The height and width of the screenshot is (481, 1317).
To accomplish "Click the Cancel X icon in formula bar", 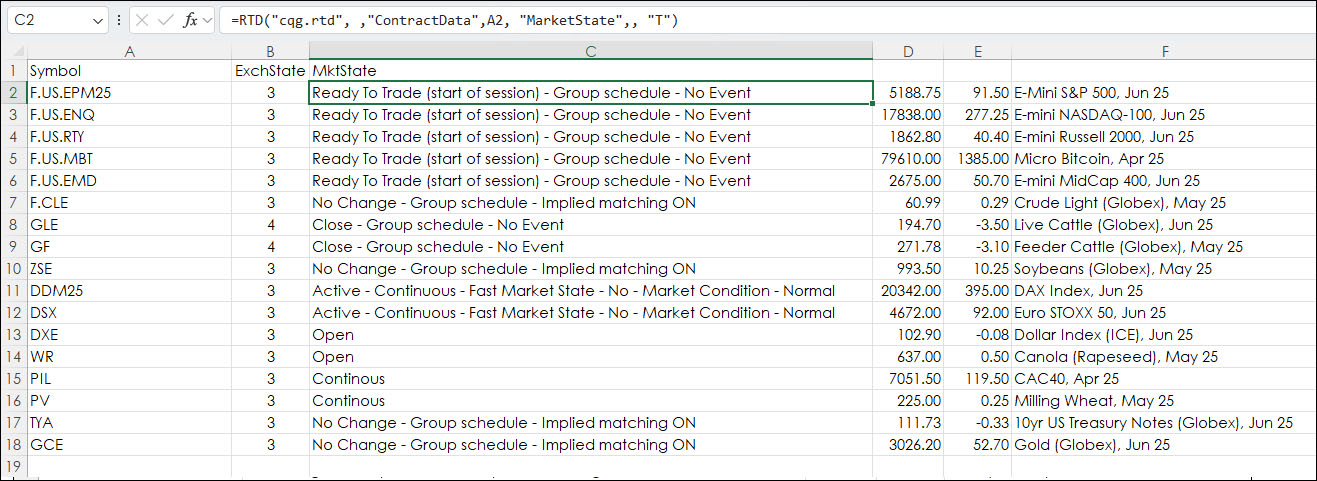I will click(x=142, y=20).
